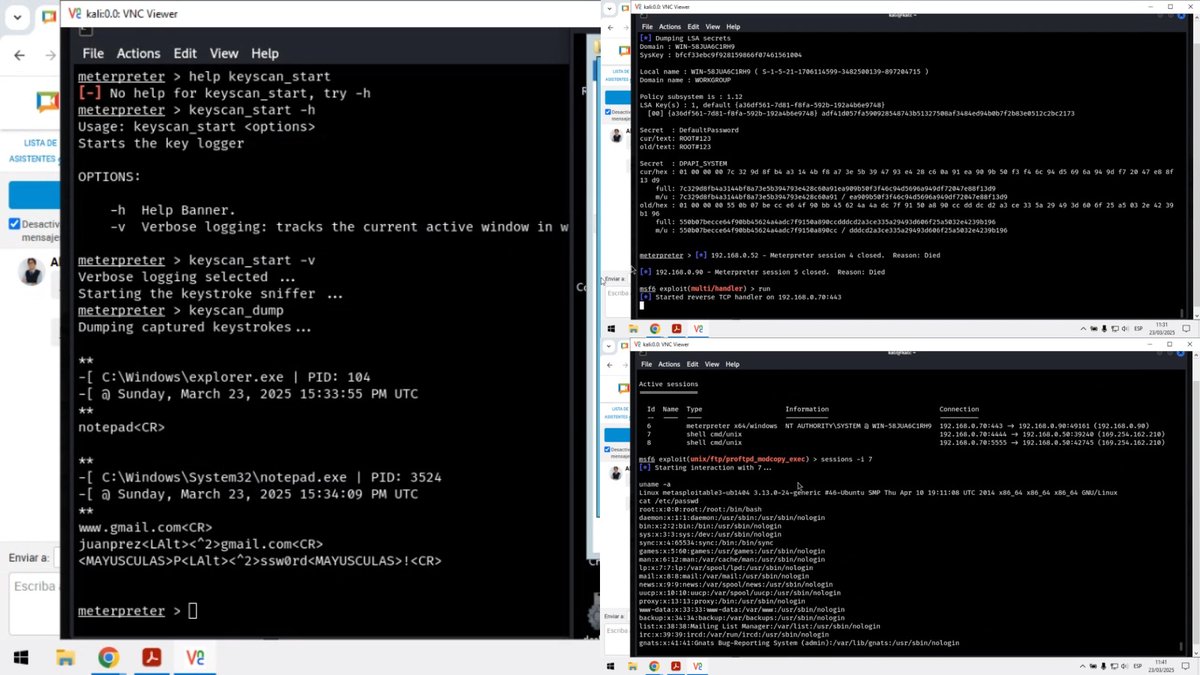Click the last meterpreter prompt cursor
Image resolution: width=1200 pixels, height=675 pixels.
pyautogui.click(x=193, y=611)
